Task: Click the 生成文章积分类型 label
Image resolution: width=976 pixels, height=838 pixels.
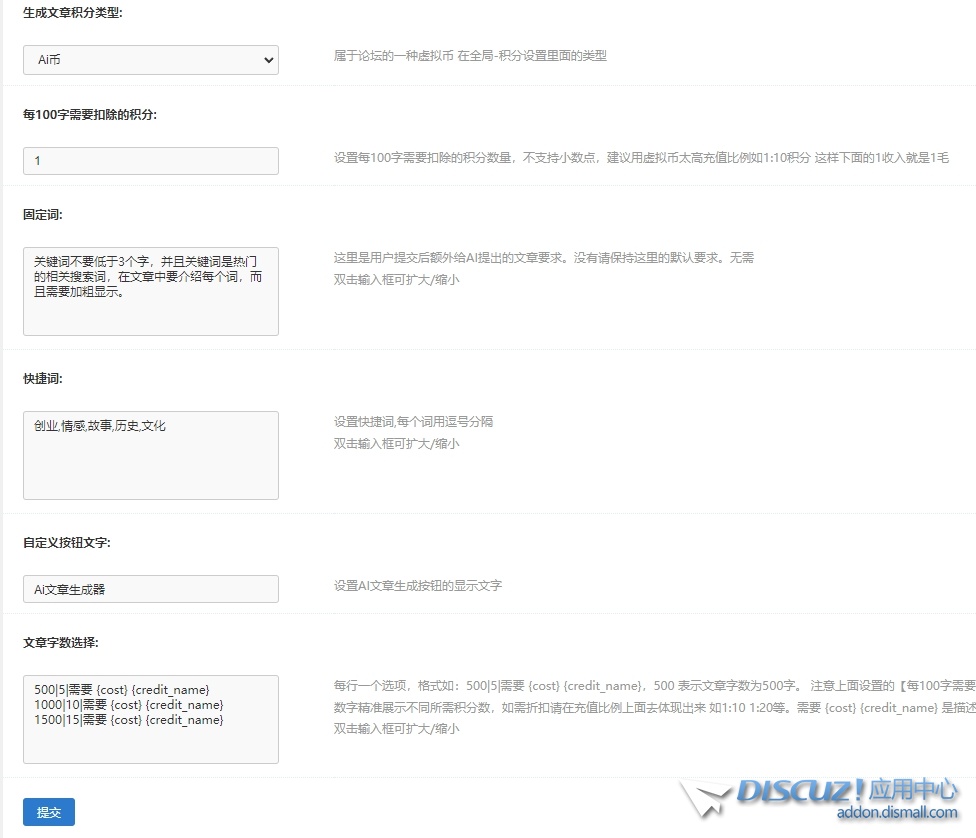Action: [73, 14]
